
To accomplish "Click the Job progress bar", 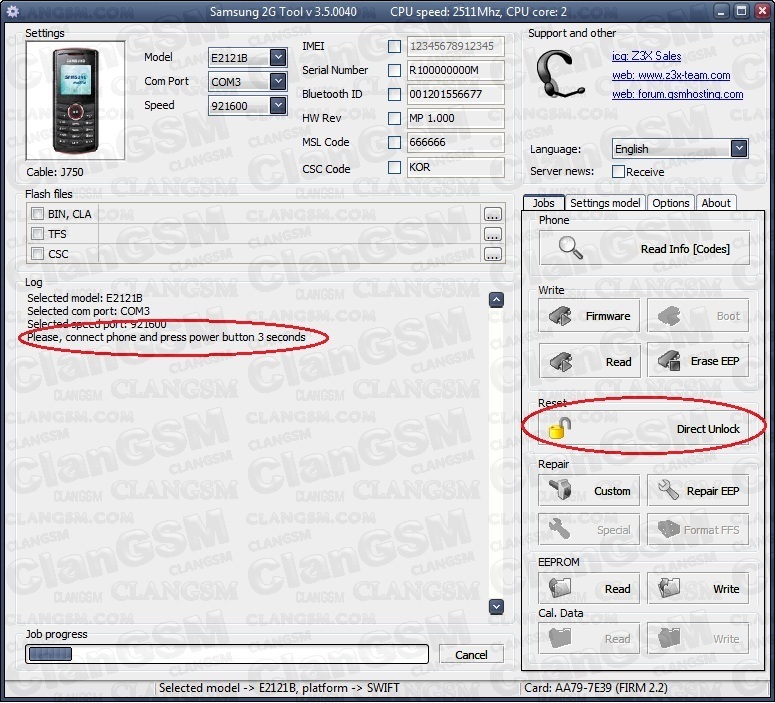I will (x=226, y=654).
